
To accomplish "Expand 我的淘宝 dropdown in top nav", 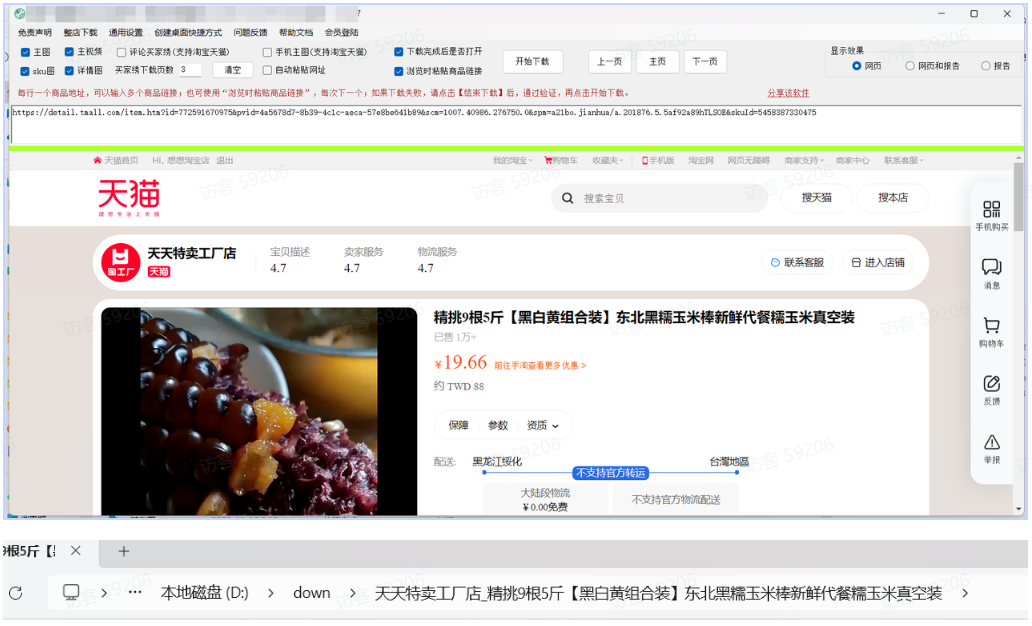I will coord(513,161).
